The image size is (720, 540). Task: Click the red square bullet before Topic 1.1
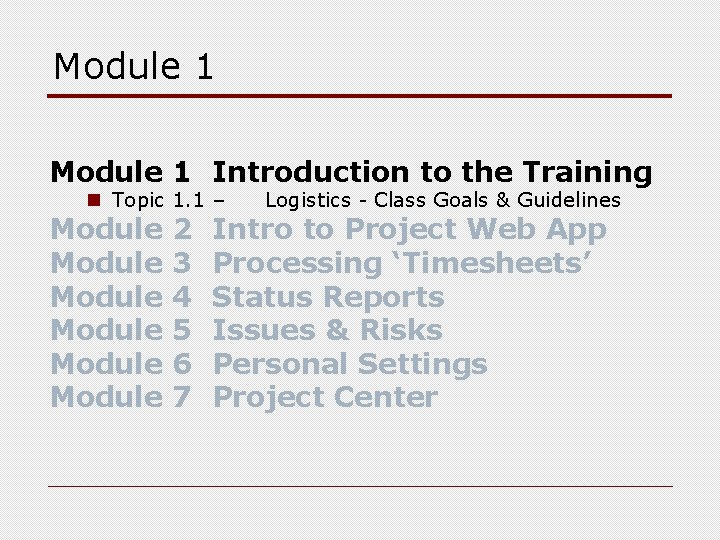(94, 200)
